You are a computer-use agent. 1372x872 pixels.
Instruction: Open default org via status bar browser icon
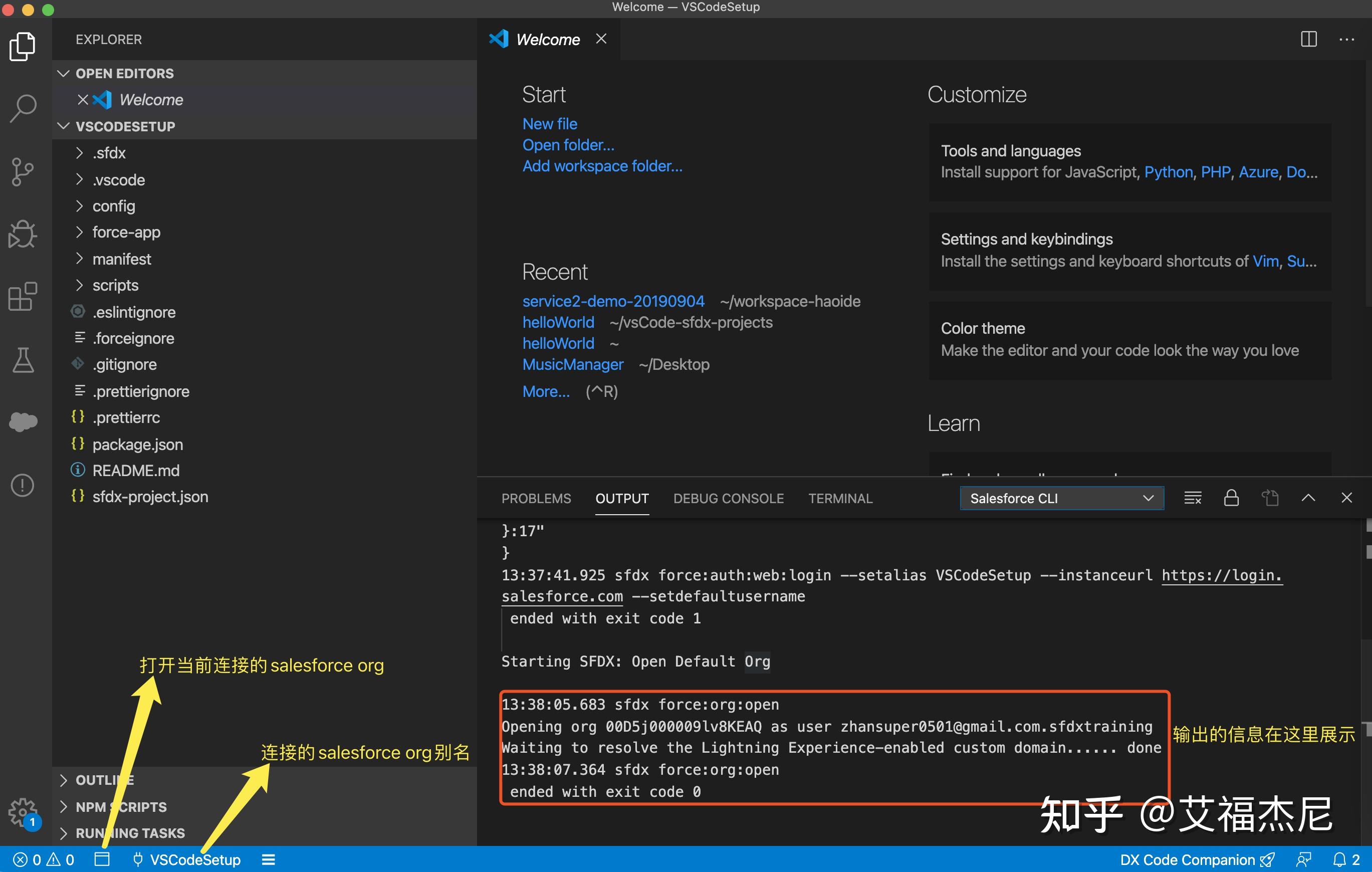point(102,859)
